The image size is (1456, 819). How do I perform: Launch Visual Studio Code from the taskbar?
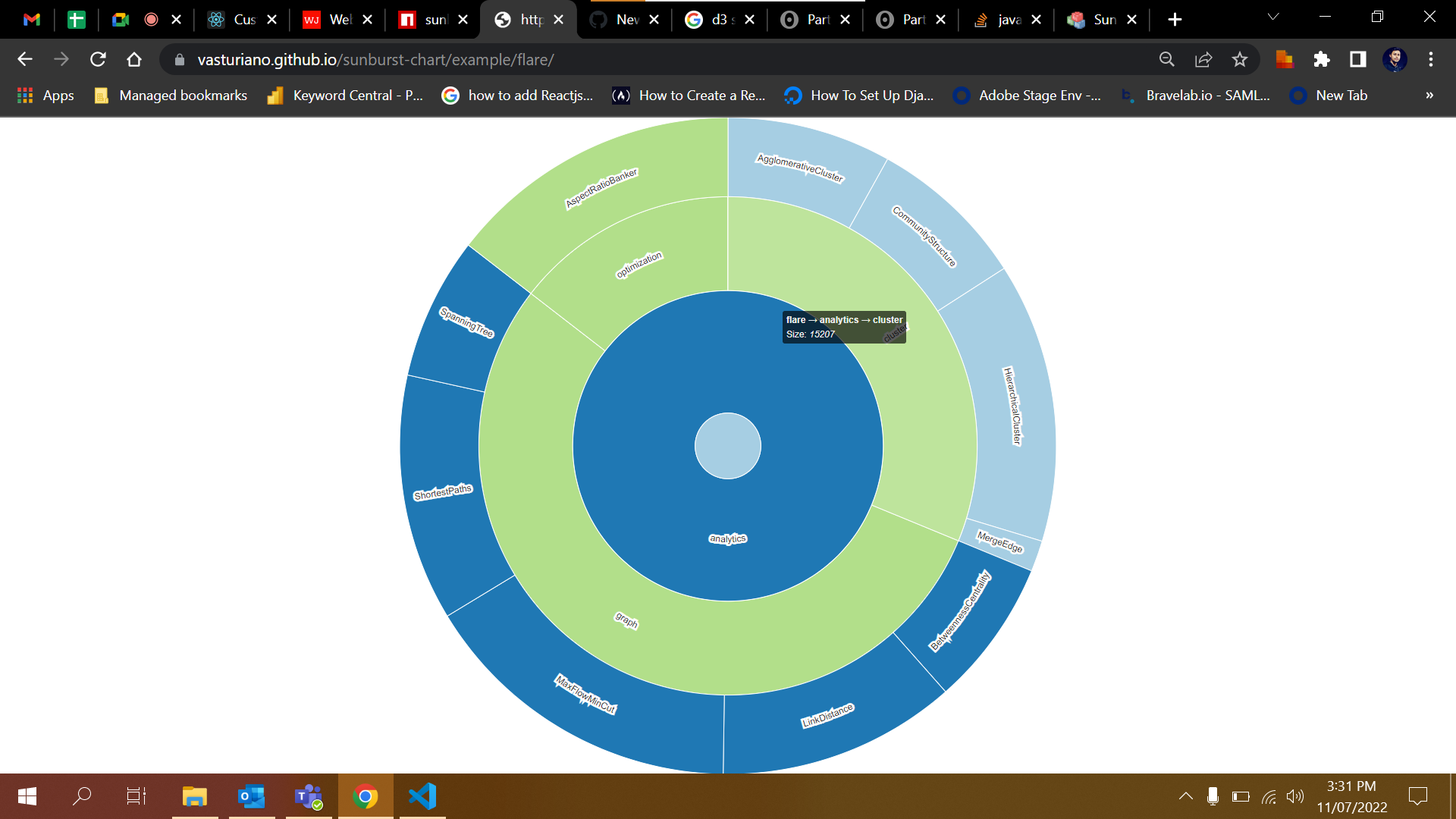tap(422, 795)
